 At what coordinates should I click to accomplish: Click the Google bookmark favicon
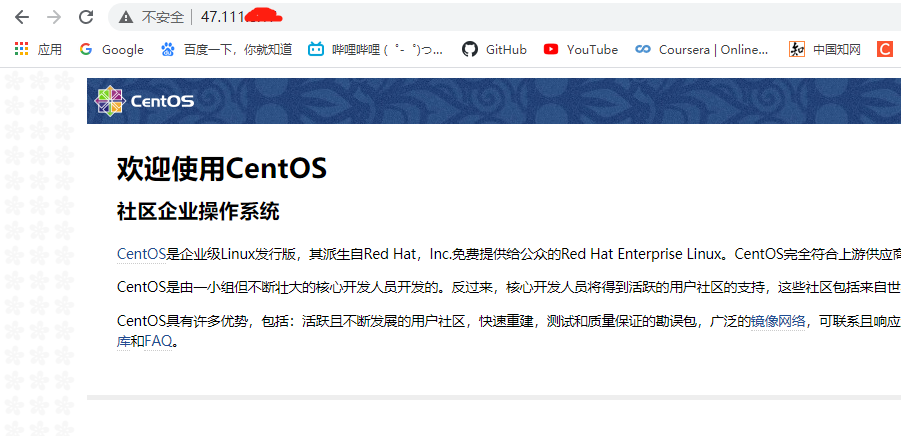pos(86,49)
